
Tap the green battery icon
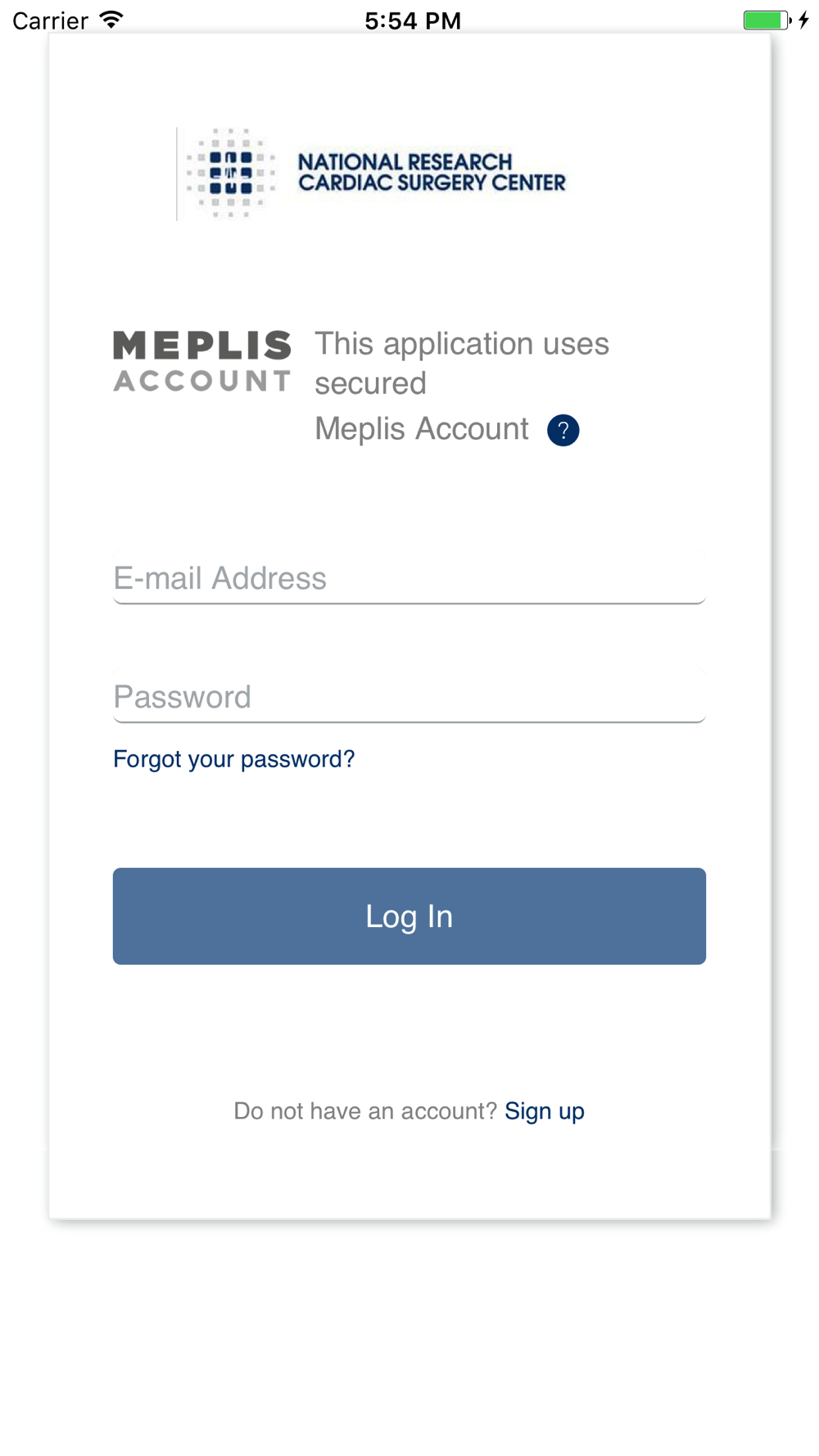point(765,20)
